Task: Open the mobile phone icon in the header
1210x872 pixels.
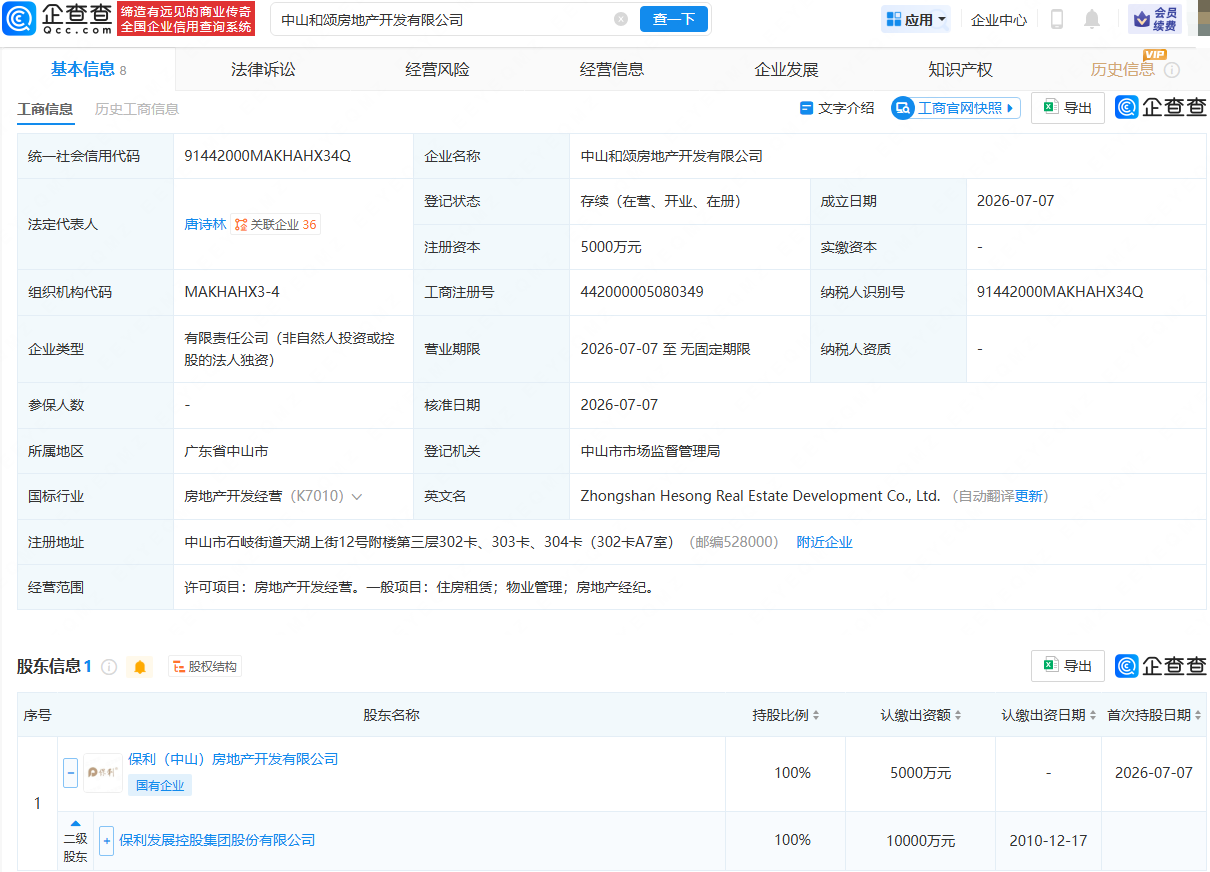Action: 1056,19
